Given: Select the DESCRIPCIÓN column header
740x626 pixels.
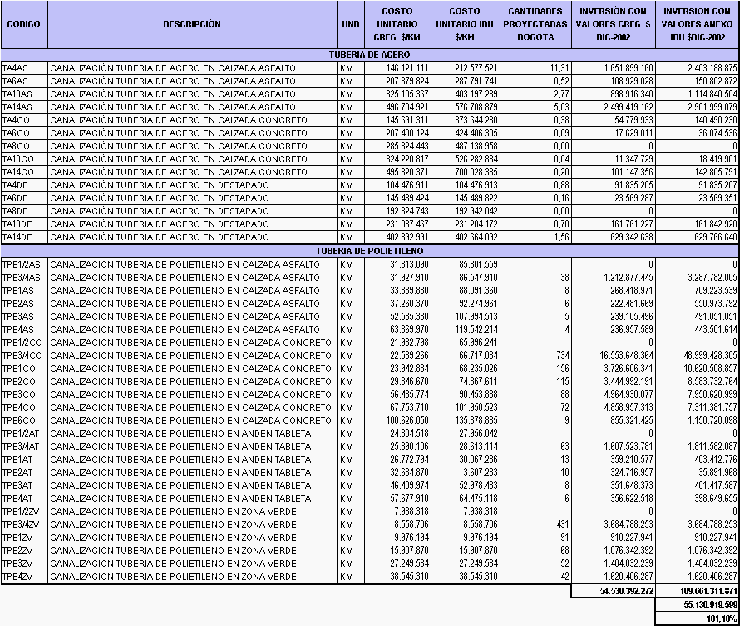Looking at the screenshot, I should (x=191, y=23).
